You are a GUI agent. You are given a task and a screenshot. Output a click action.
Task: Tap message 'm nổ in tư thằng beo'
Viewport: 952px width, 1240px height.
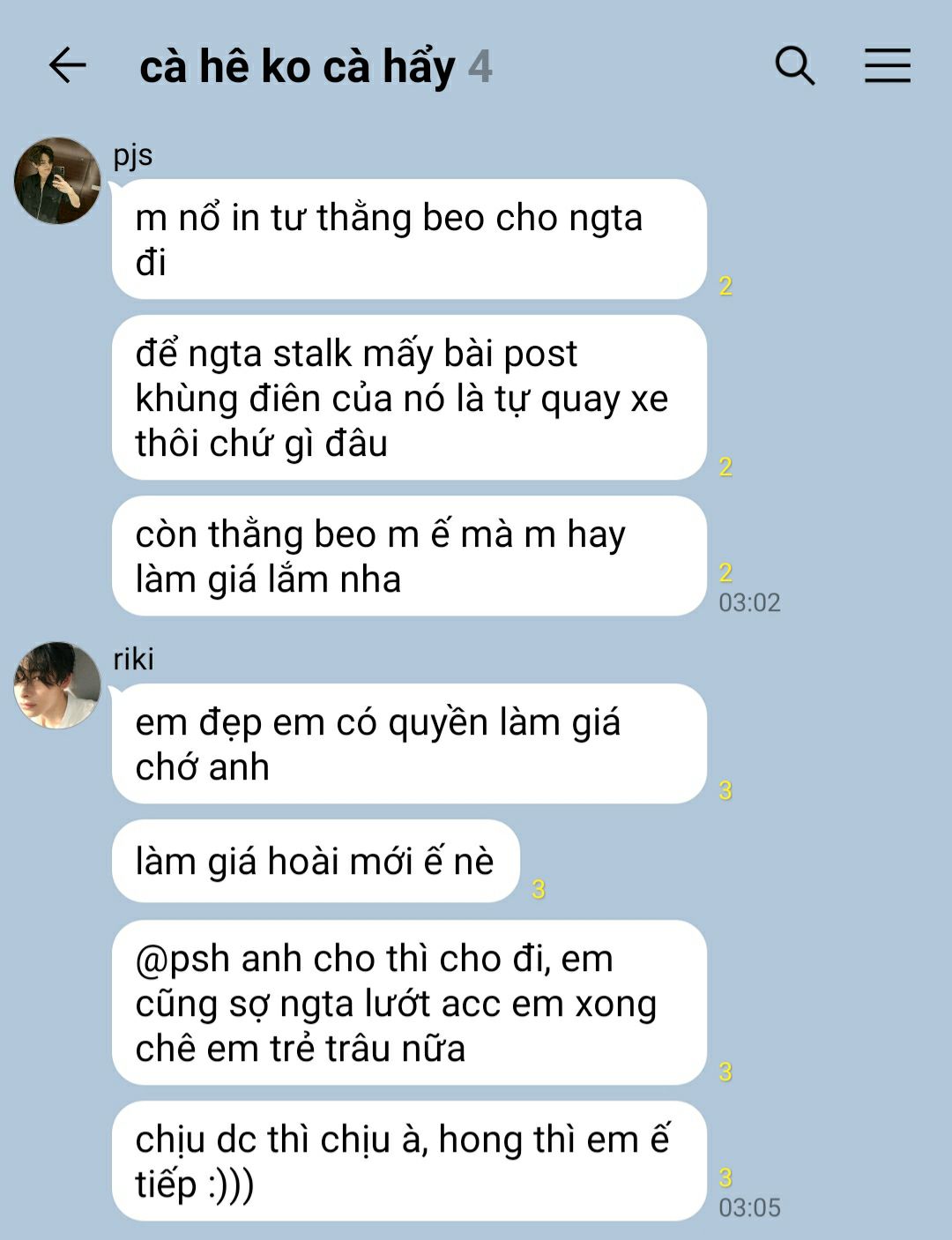coord(409,239)
